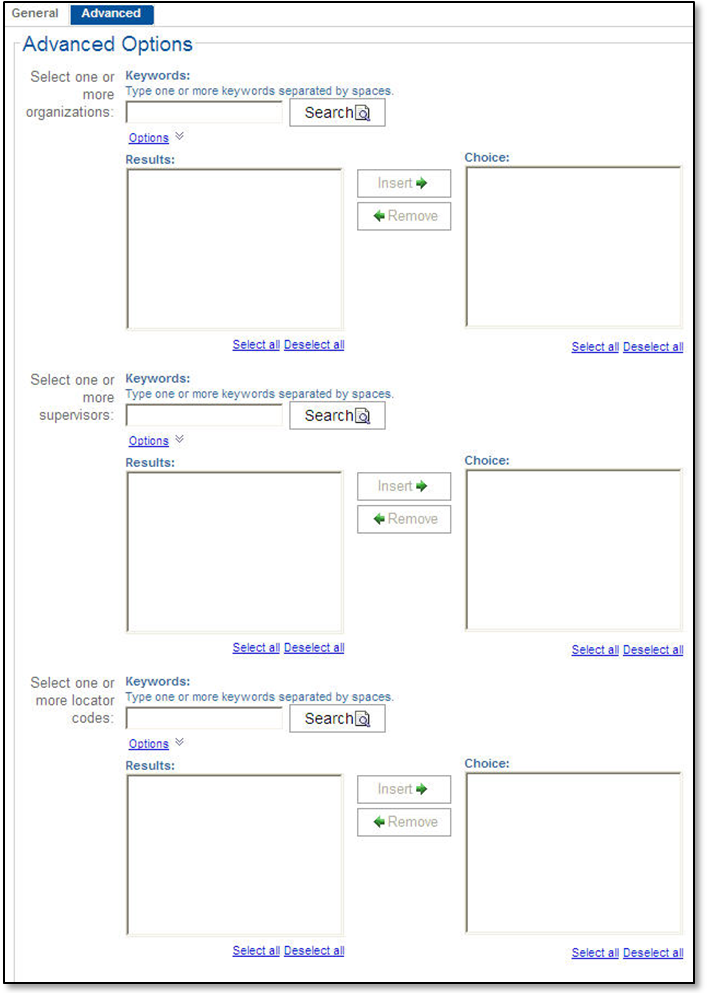Screen dimensions: 707x993
Task: Select all in locator codes Choice list
Action: (x=595, y=953)
